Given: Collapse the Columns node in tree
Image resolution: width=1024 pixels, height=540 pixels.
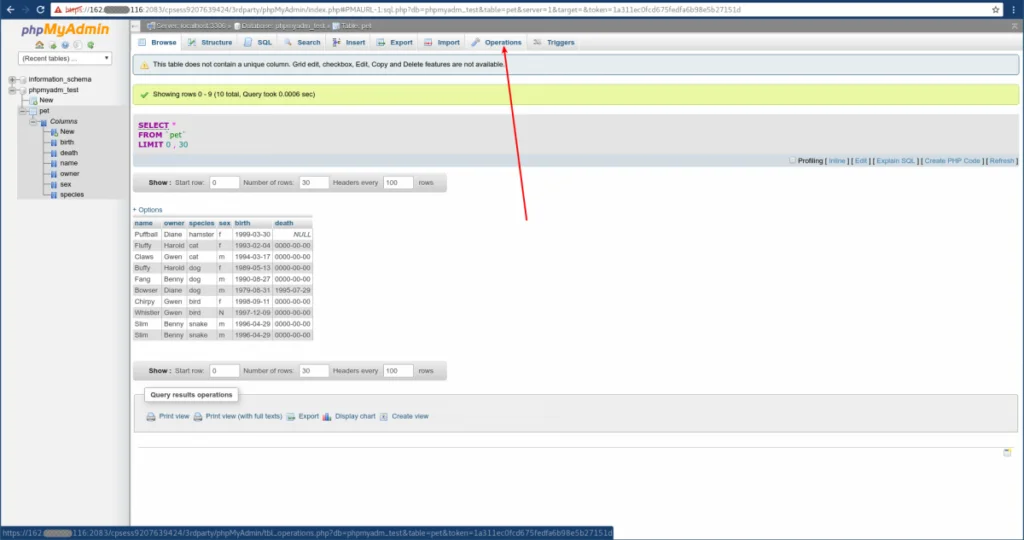Looking at the screenshot, I should pos(33,121).
